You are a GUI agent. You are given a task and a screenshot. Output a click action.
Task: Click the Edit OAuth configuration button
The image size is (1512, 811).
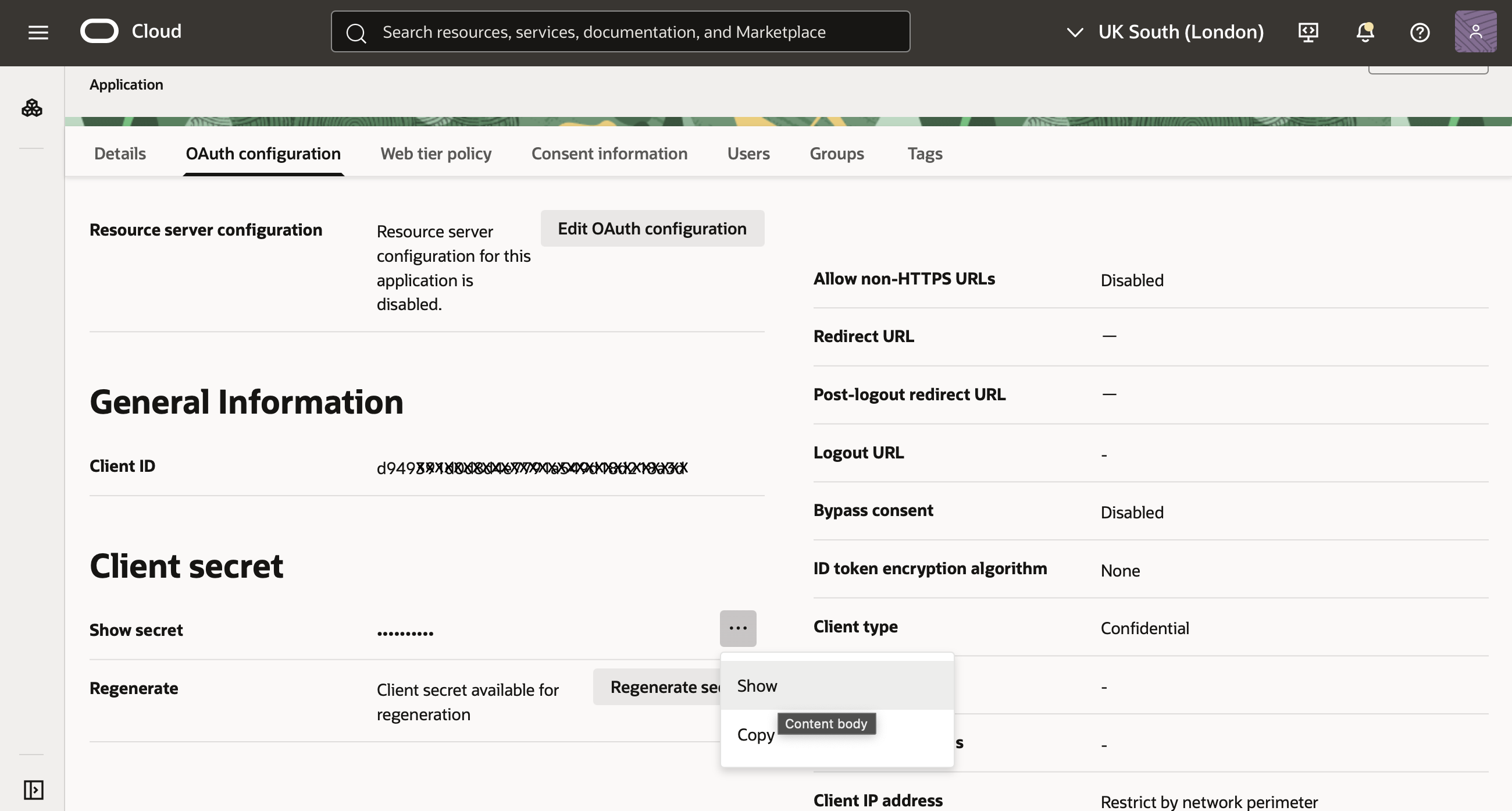coord(652,228)
